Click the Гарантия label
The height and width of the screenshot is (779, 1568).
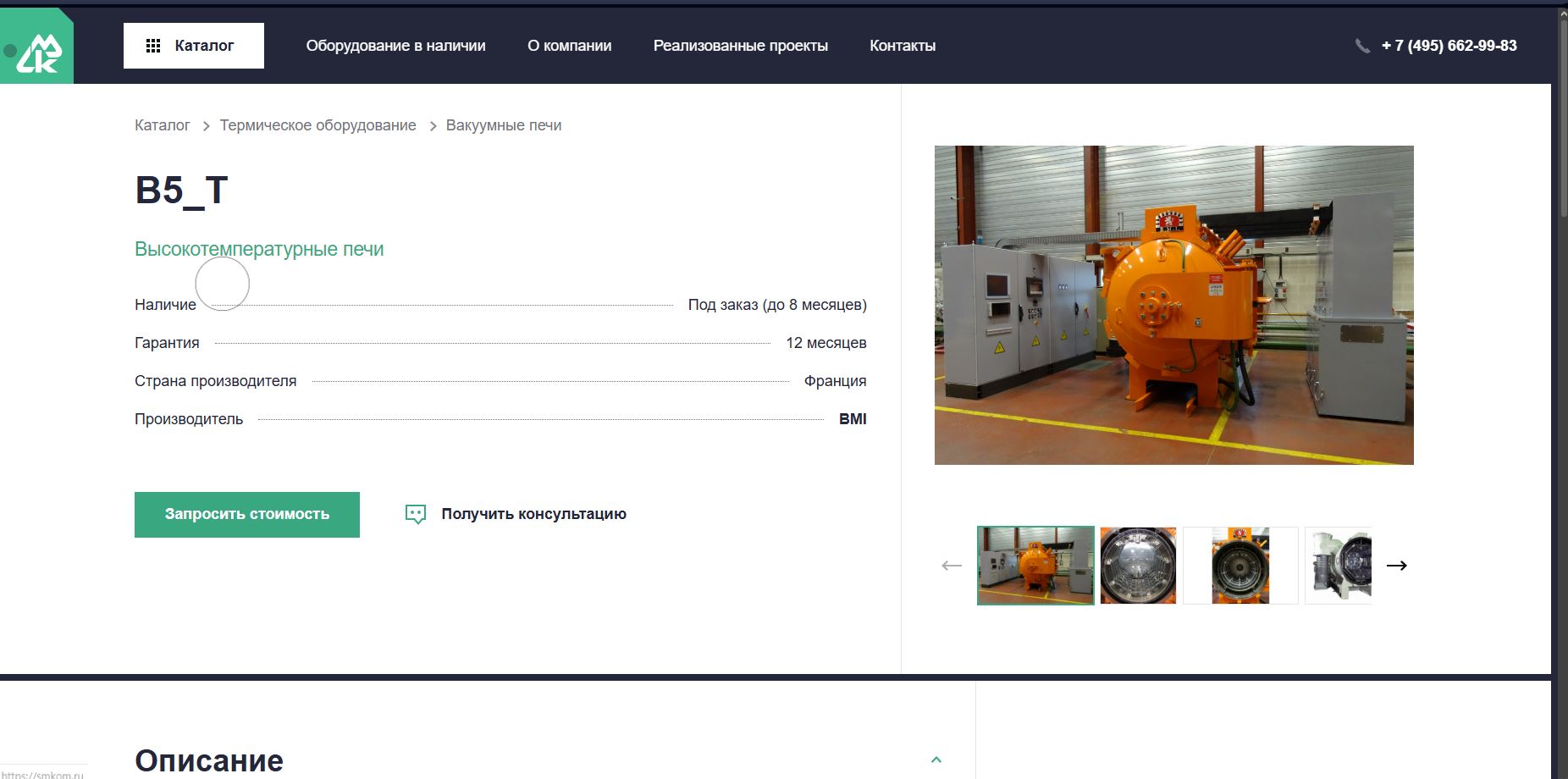tap(167, 343)
